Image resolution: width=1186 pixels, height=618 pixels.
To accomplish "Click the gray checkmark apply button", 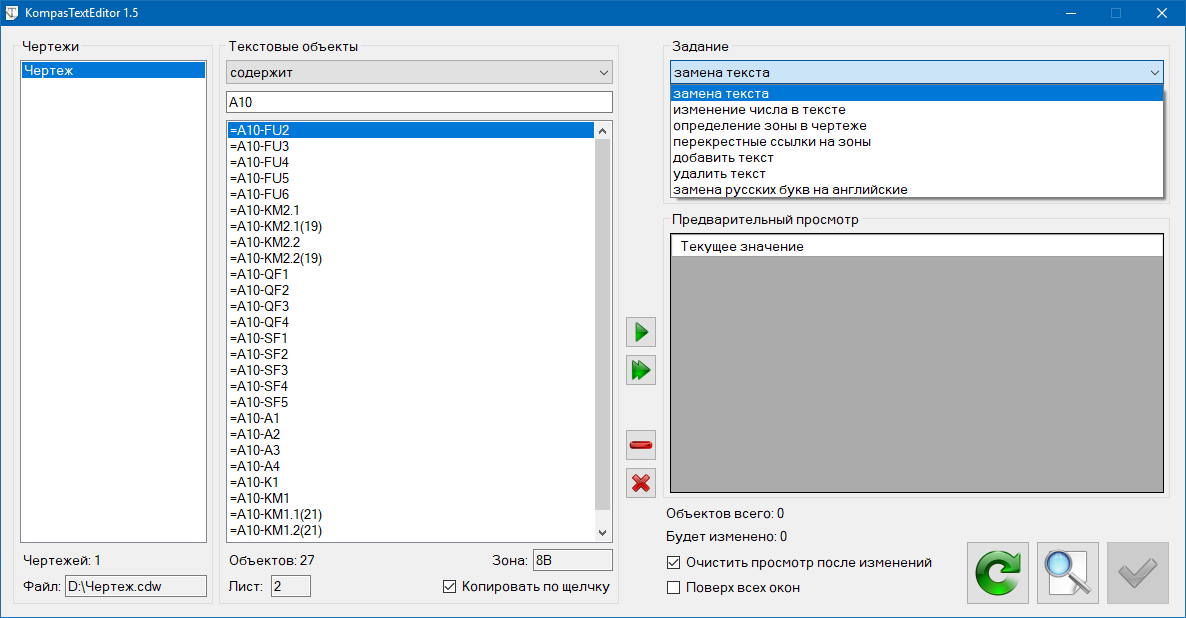I will click(x=1137, y=573).
